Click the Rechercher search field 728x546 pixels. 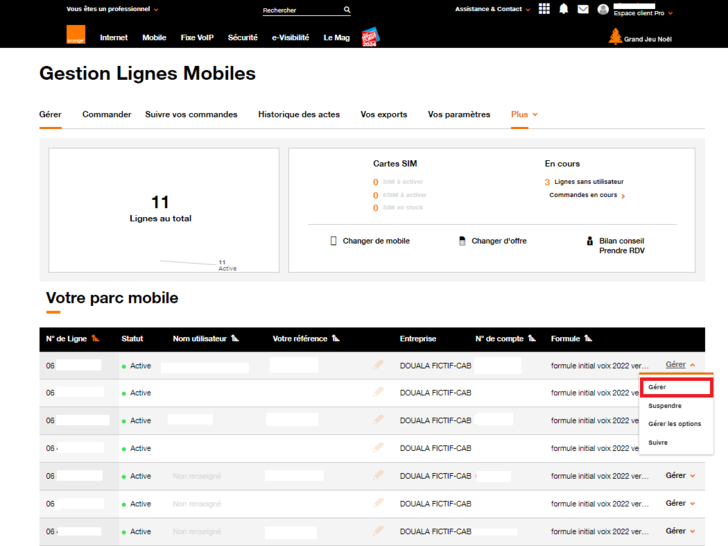[x=300, y=10]
